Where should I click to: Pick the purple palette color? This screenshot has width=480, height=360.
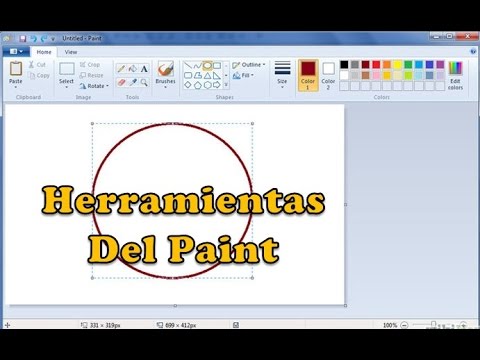pos(440,64)
